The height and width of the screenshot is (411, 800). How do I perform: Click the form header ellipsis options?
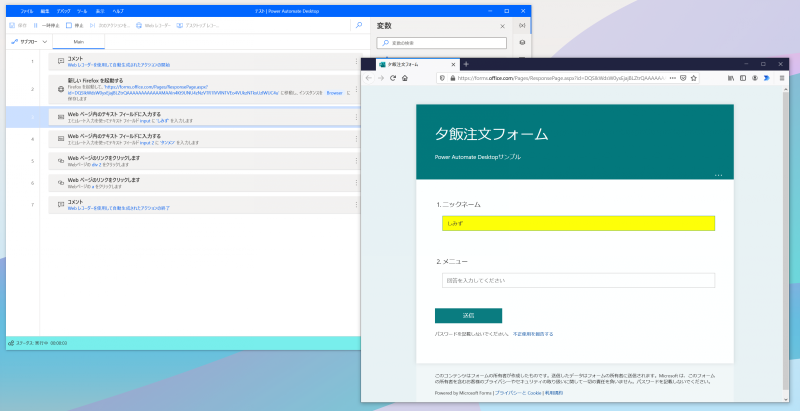(718, 175)
